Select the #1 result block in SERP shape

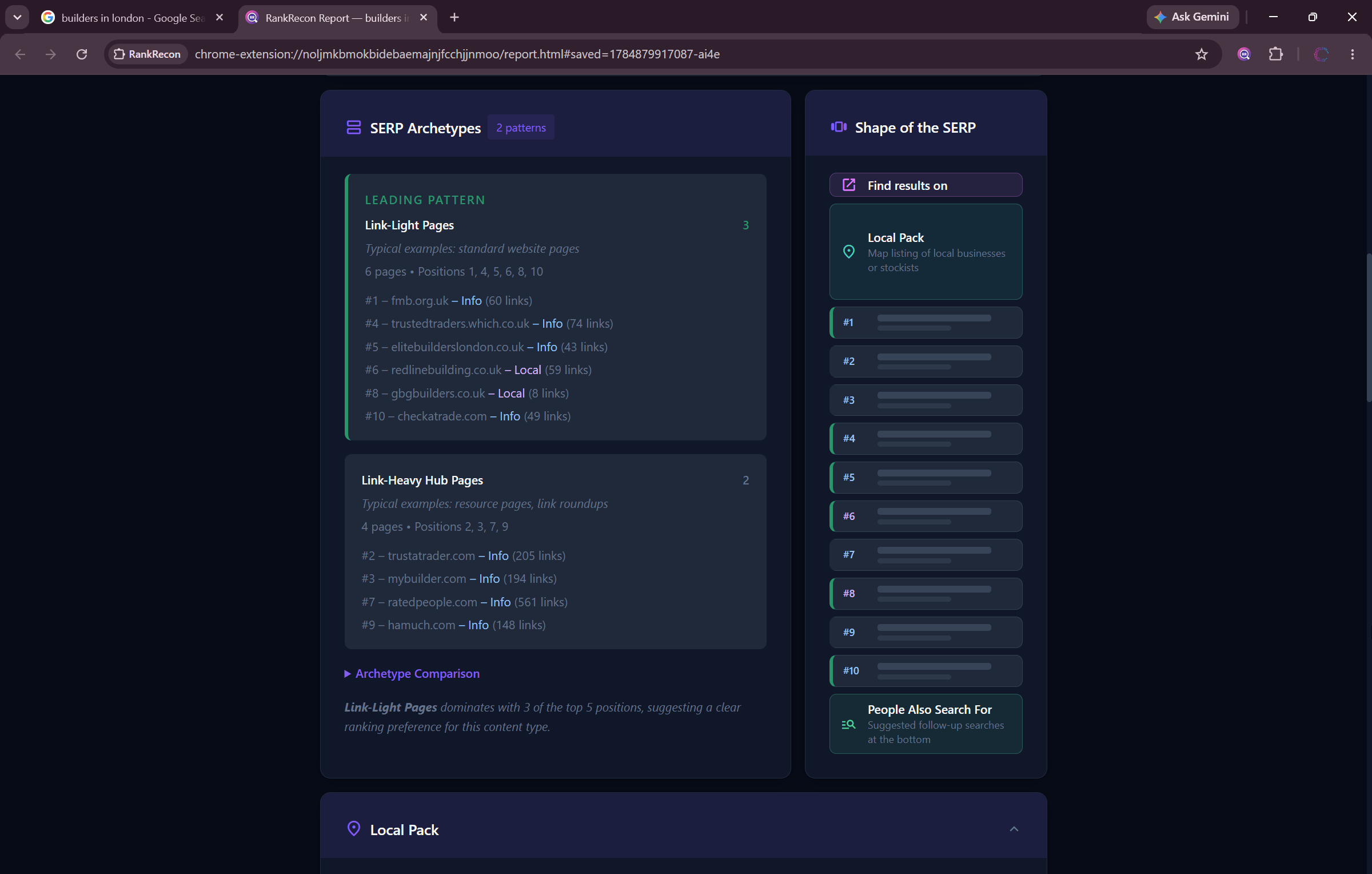pyautogui.click(x=926, y=323)
